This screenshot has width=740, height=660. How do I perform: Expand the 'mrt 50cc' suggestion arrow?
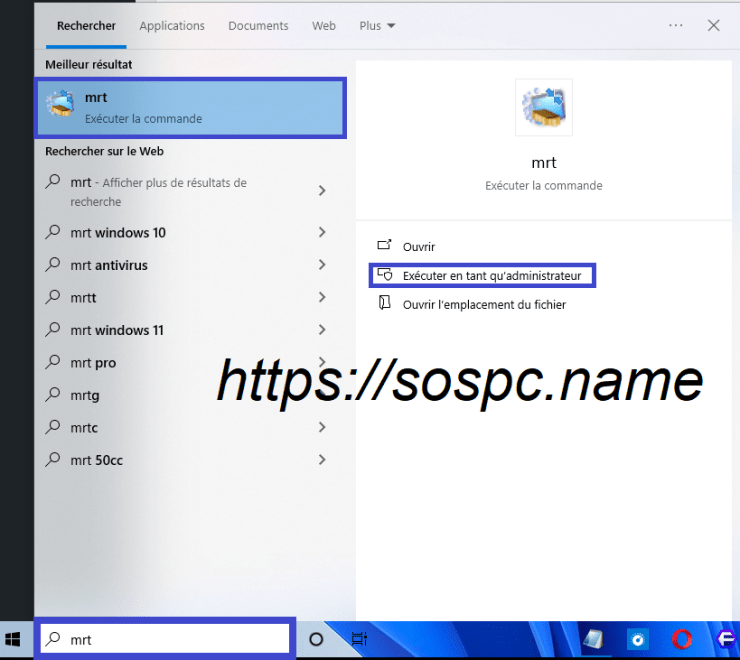[322, 460]
